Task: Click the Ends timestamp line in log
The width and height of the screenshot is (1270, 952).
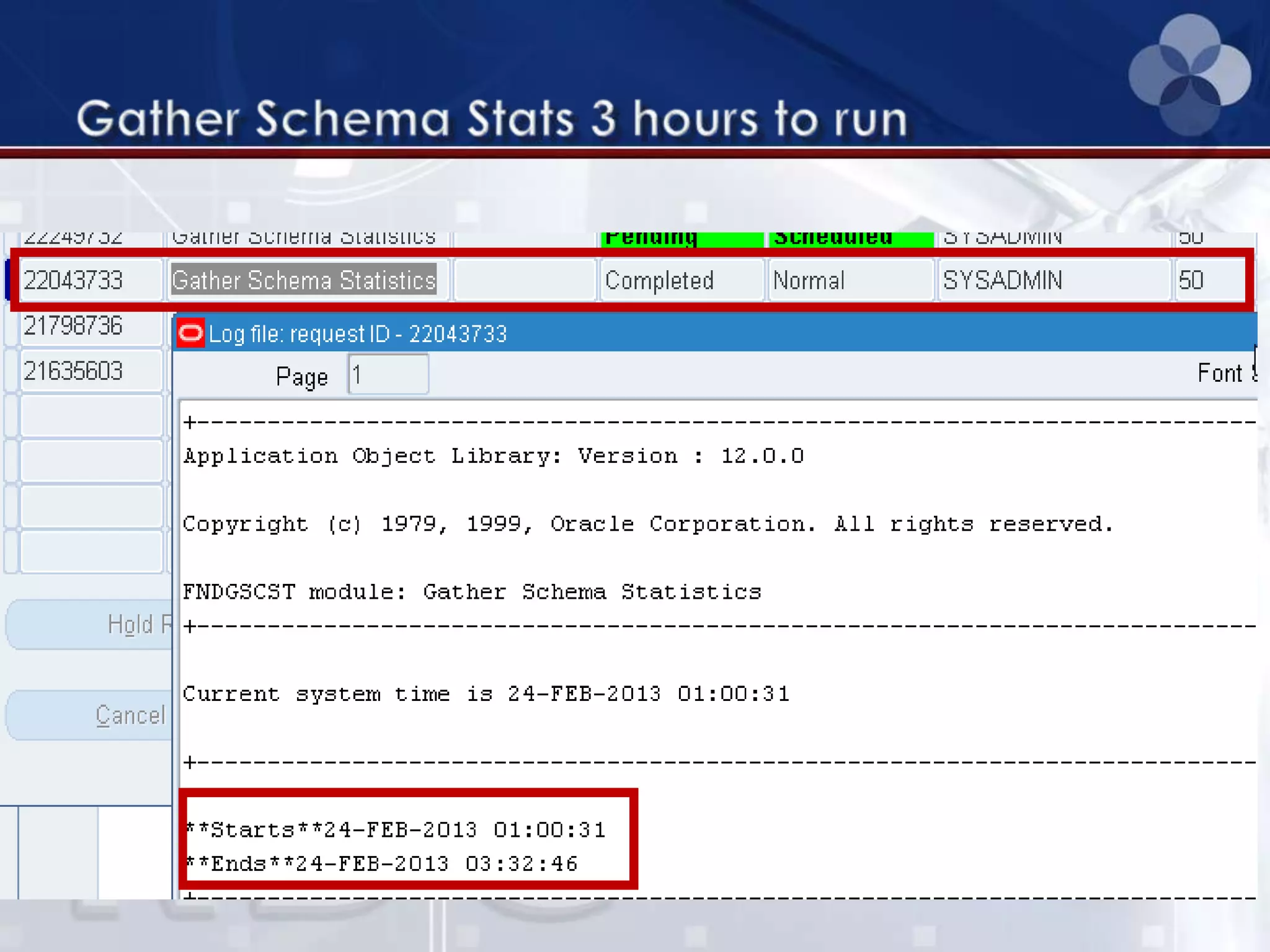Action: [383, 864]
